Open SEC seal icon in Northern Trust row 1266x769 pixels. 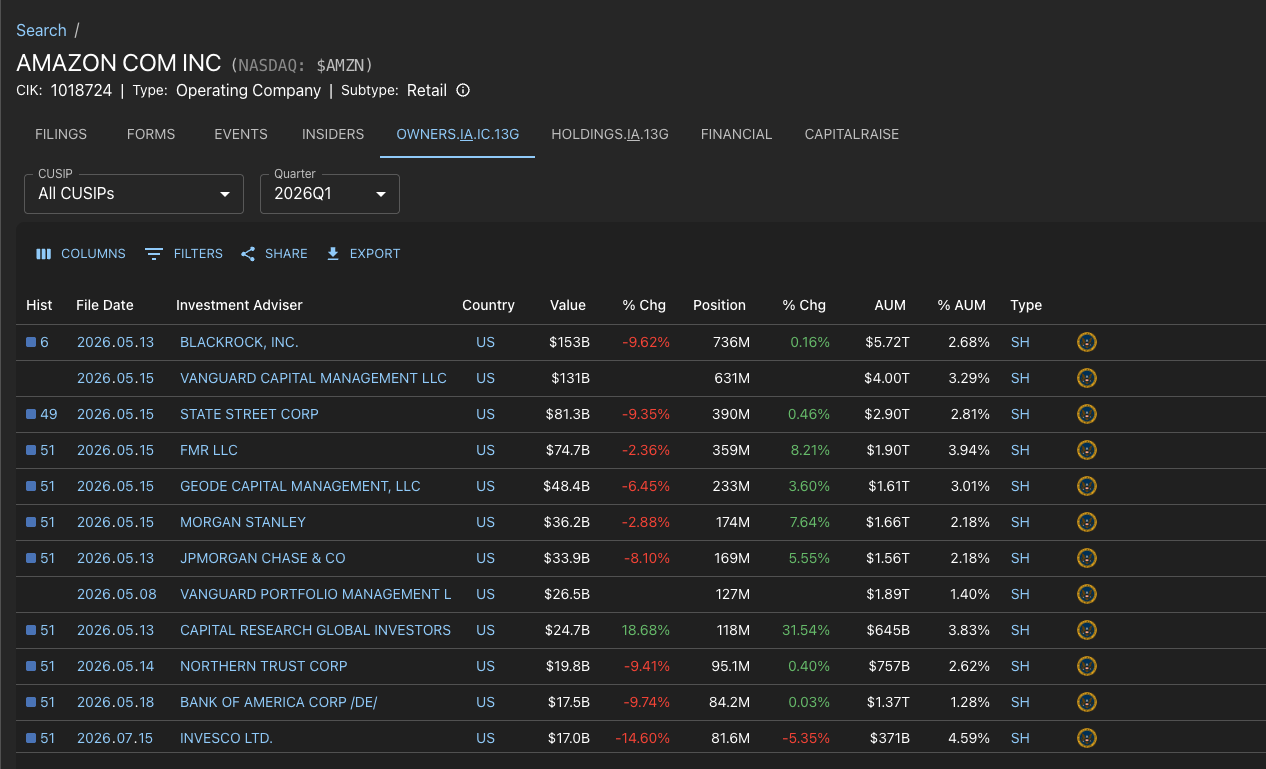tap(1087, 666)
